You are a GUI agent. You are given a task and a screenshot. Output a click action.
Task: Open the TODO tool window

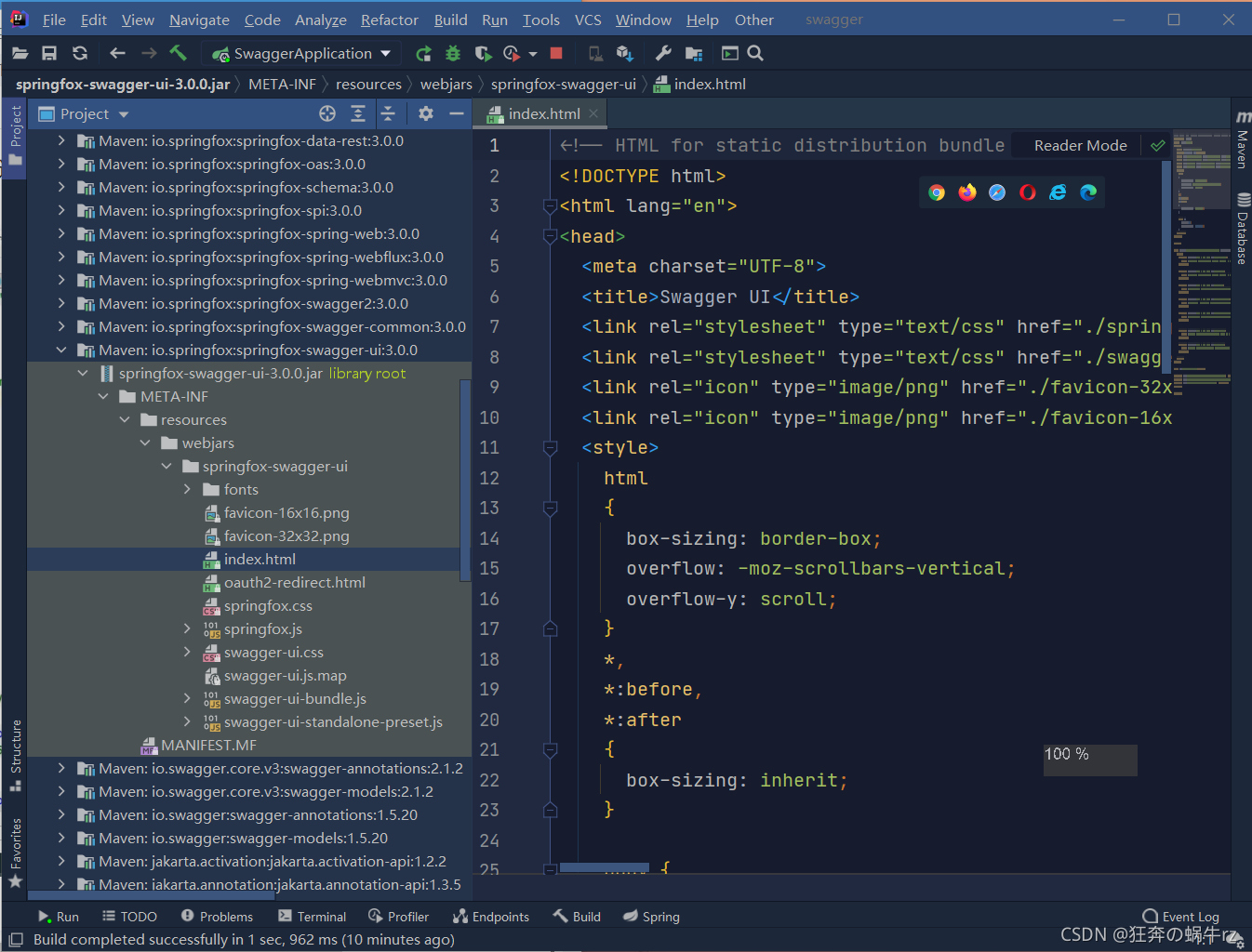(x=129, y=917)
